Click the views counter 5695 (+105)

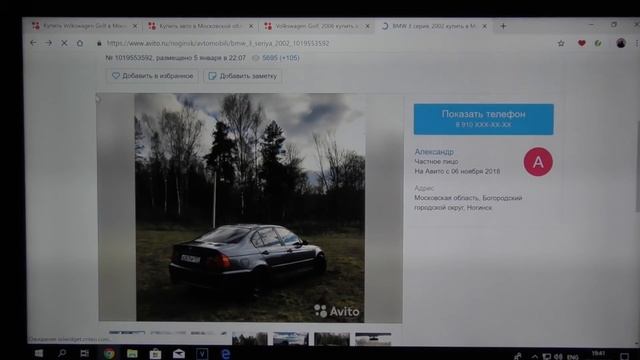click(x=280, y=58)
